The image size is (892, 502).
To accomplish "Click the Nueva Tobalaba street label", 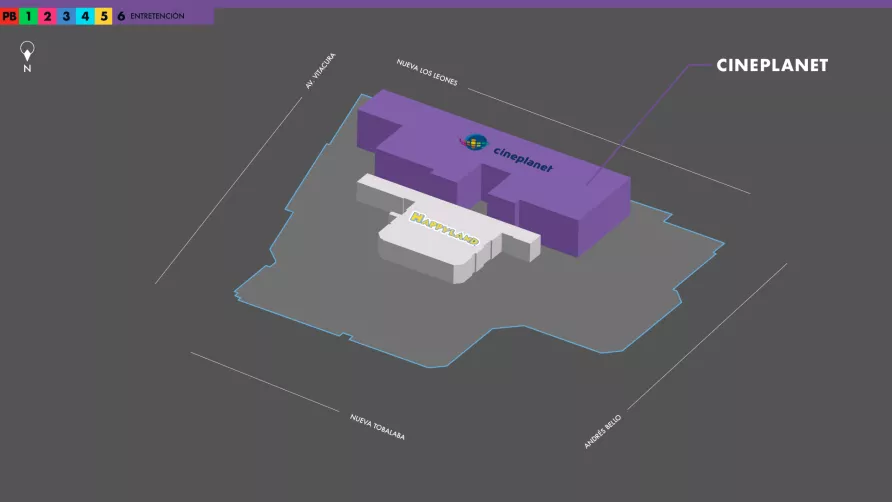I will (x=377, y=427).
